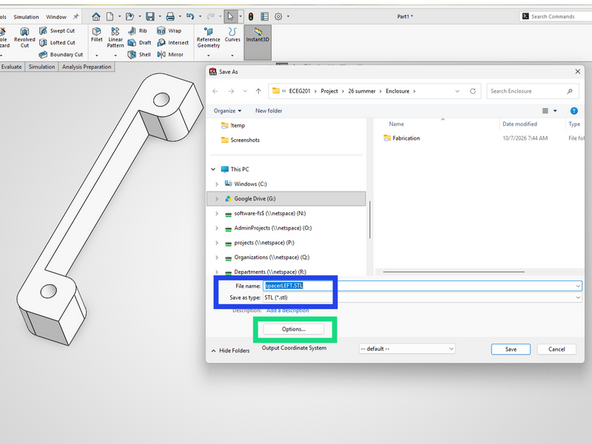This screenshot has width=592, height=444.
Task: Select the Linear Pattern tool
Action: click(x=115, y=37)
